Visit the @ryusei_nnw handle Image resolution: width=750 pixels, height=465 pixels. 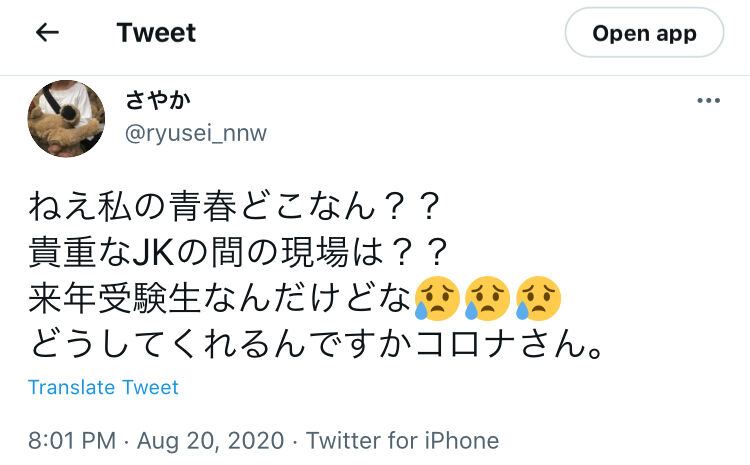(x=196, y=133)
